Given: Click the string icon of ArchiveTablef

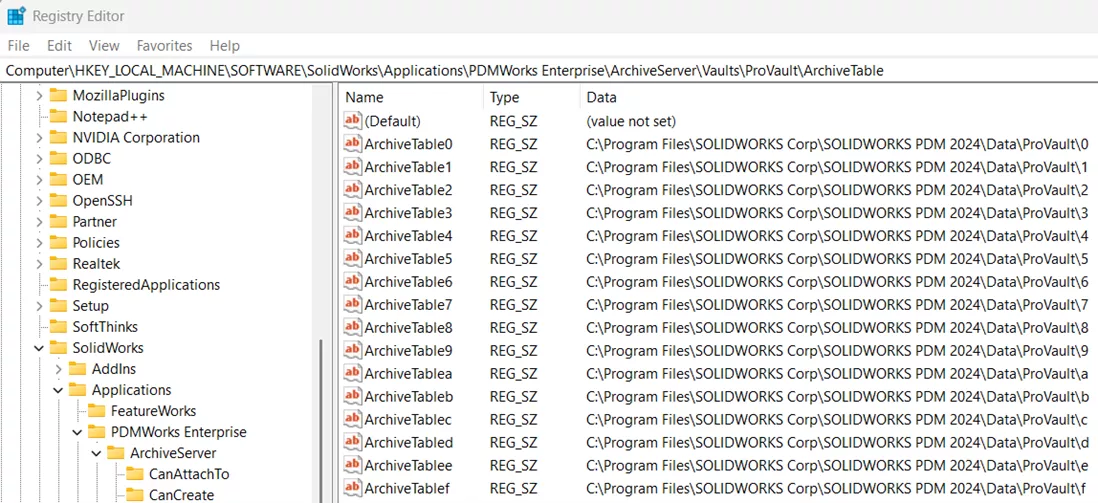Looking at the screenshot, I should point(353,488).
